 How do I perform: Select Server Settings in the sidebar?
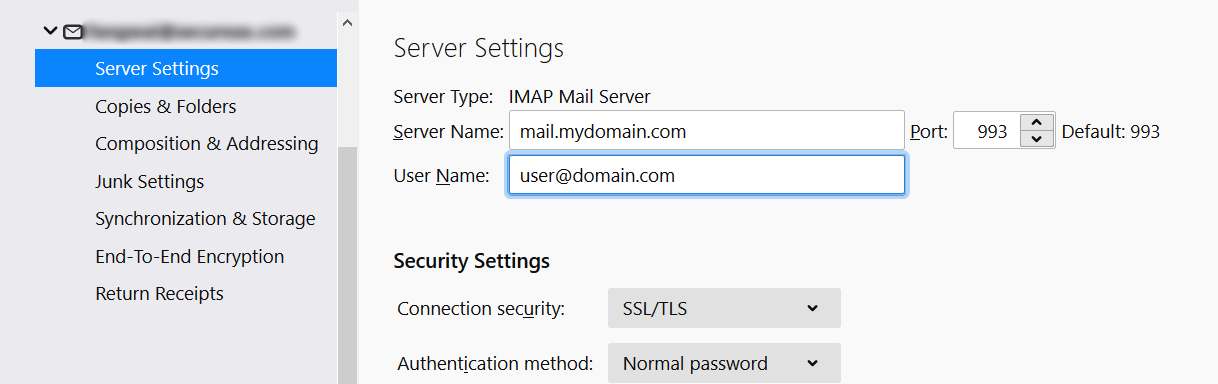(186, 69)
